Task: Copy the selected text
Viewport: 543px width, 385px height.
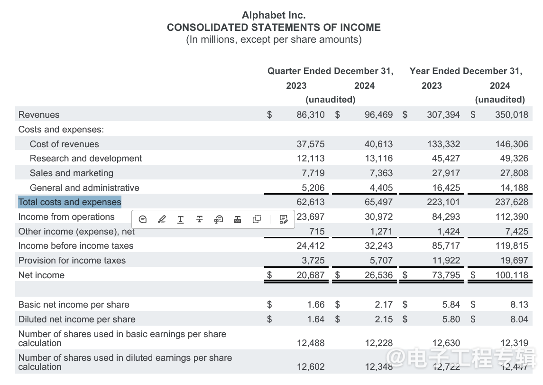Action: coord(257,219)
